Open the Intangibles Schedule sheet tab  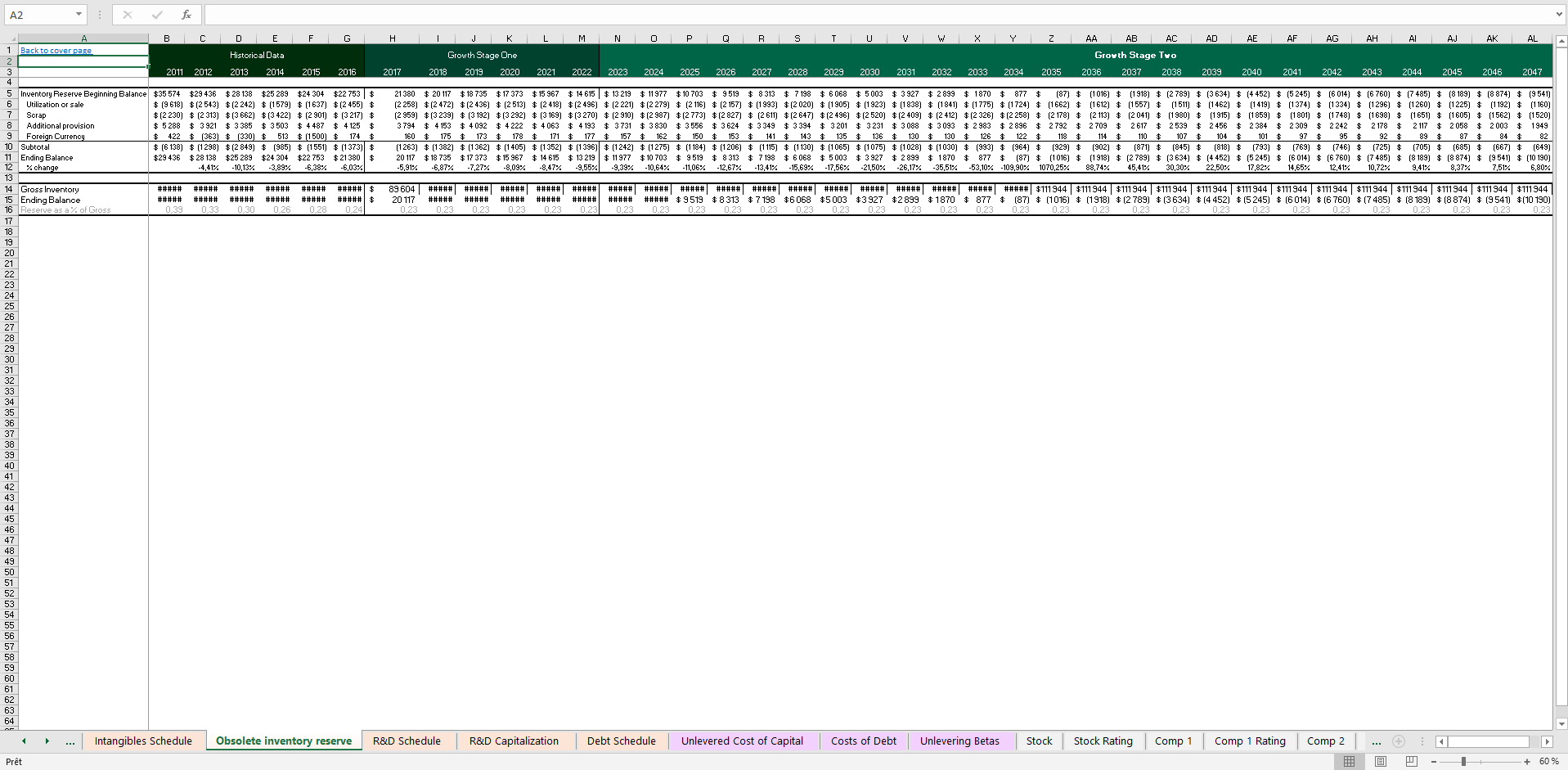pos(143,741)
